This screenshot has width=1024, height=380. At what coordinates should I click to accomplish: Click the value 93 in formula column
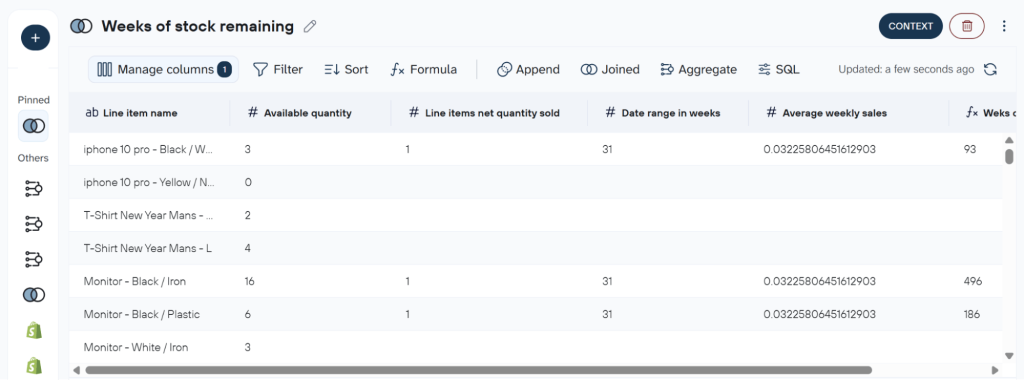coord(969,149)
